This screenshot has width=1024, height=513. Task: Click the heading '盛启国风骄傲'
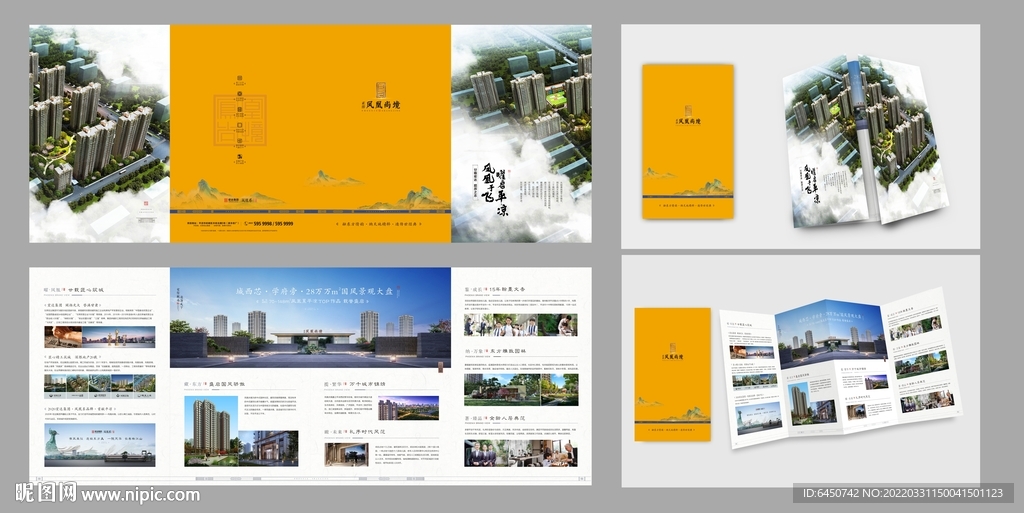pyautogui.click(x=225, y=384)
